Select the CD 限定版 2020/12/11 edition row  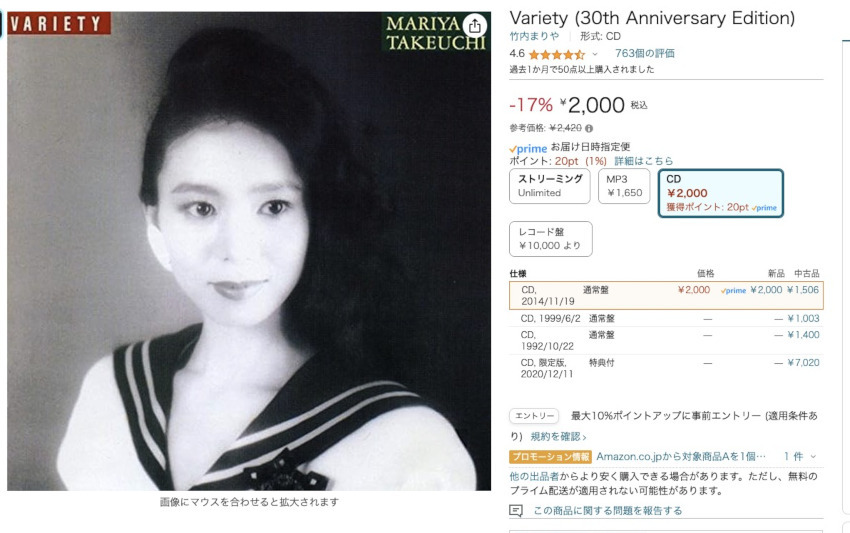click(x=666, y=368)
